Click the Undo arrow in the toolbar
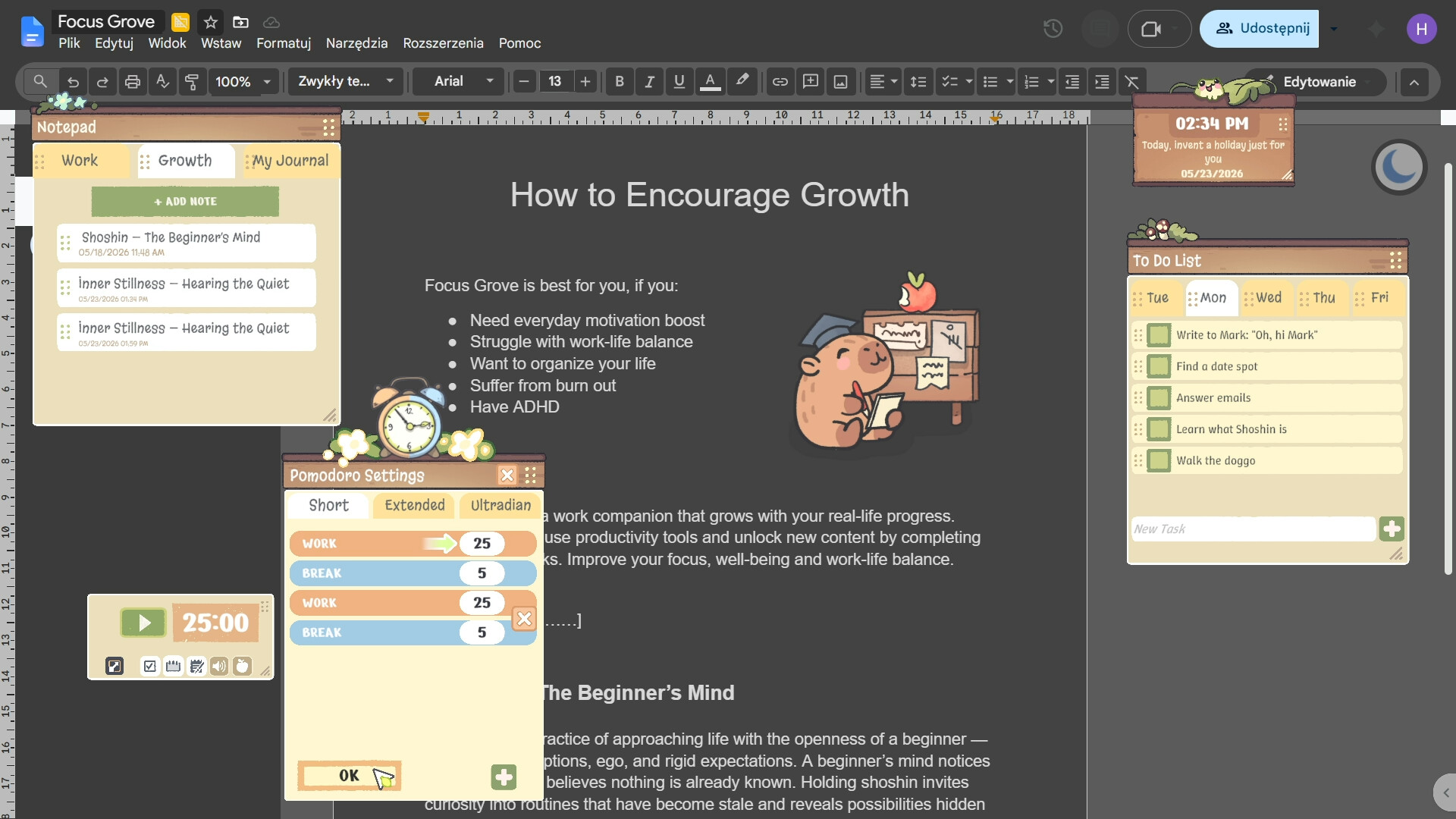1456x819 pixels. [73, 82]
